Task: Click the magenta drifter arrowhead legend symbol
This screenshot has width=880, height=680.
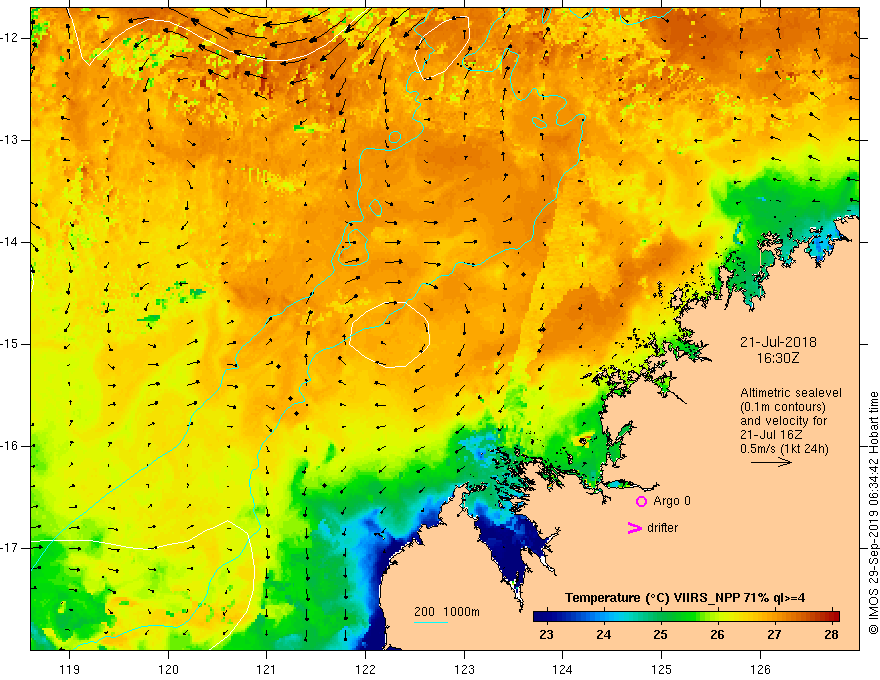Action: pos(634,528)
